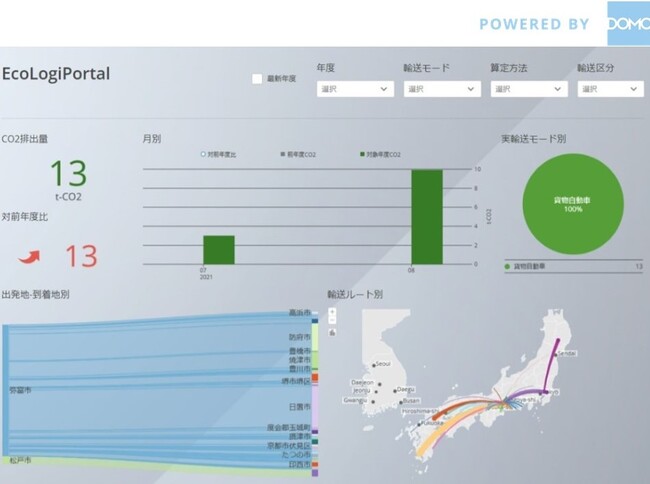This screenshot has width=650, height=484.
Task: Click the 日置市 destination label
Action: point(299,407)
